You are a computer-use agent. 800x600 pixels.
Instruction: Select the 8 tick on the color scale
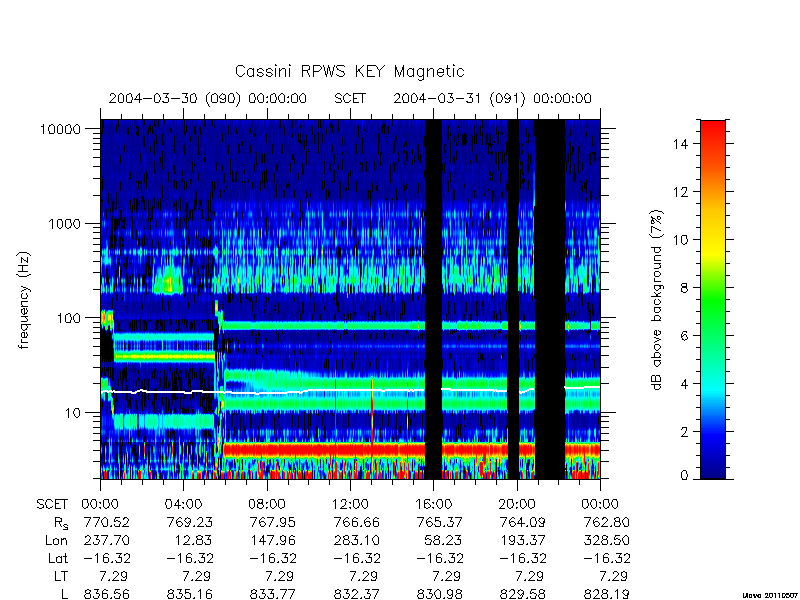(684, 288)
